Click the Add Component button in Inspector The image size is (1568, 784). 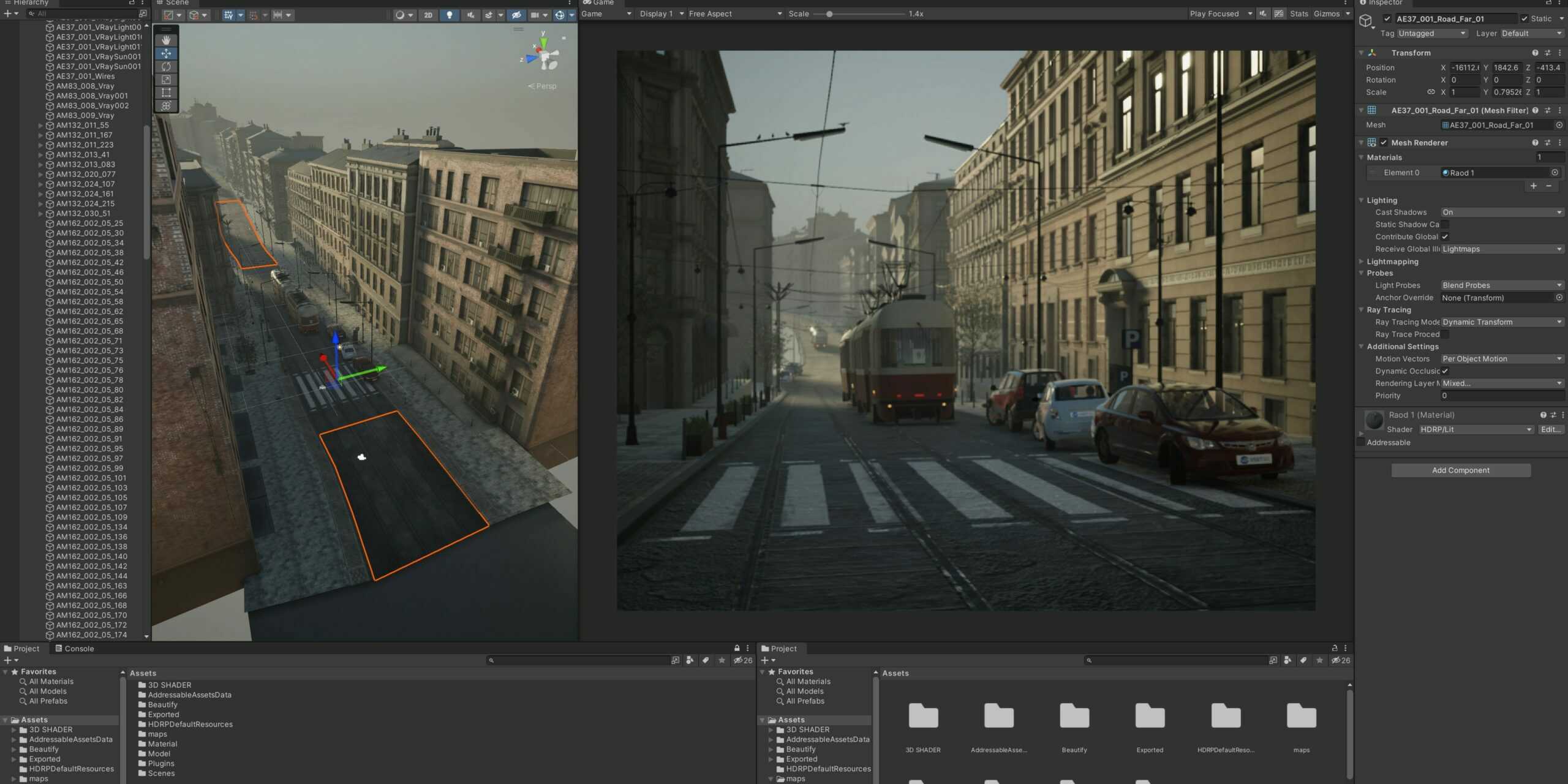tap(1460, 470)
